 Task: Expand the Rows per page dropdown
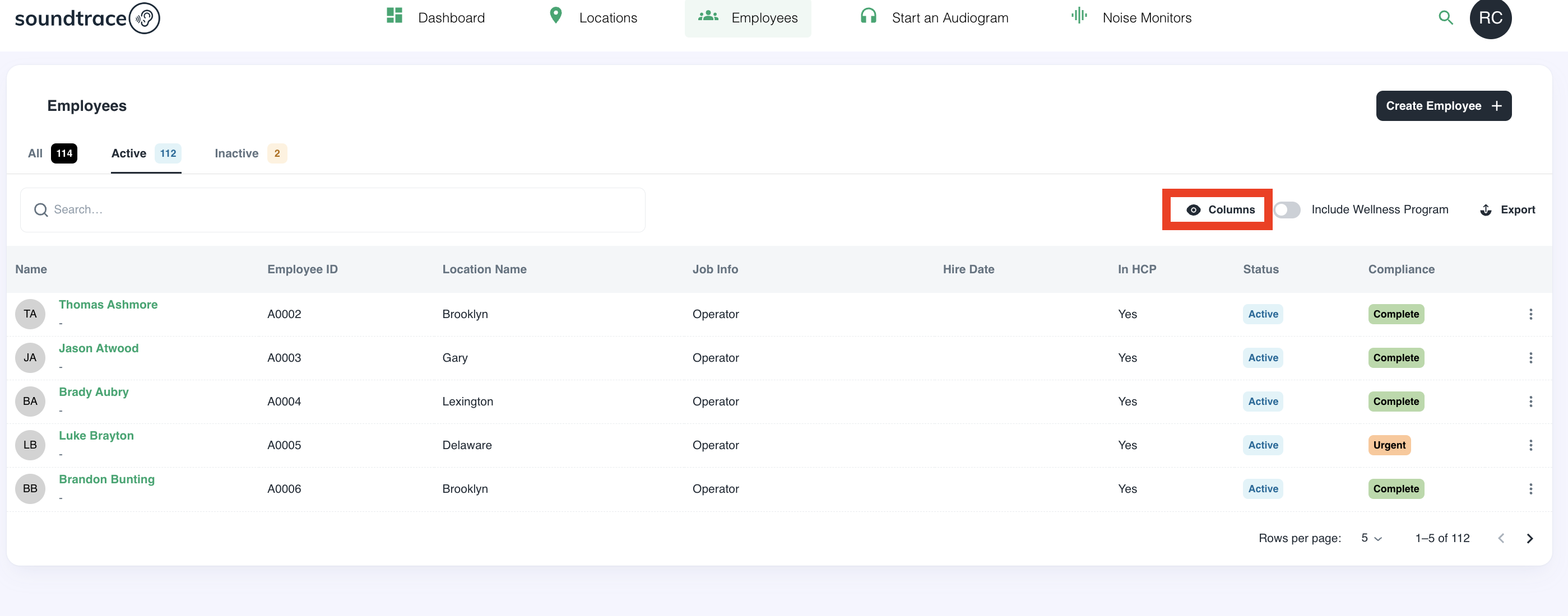pyautogui.click(x=1371, y=538)
